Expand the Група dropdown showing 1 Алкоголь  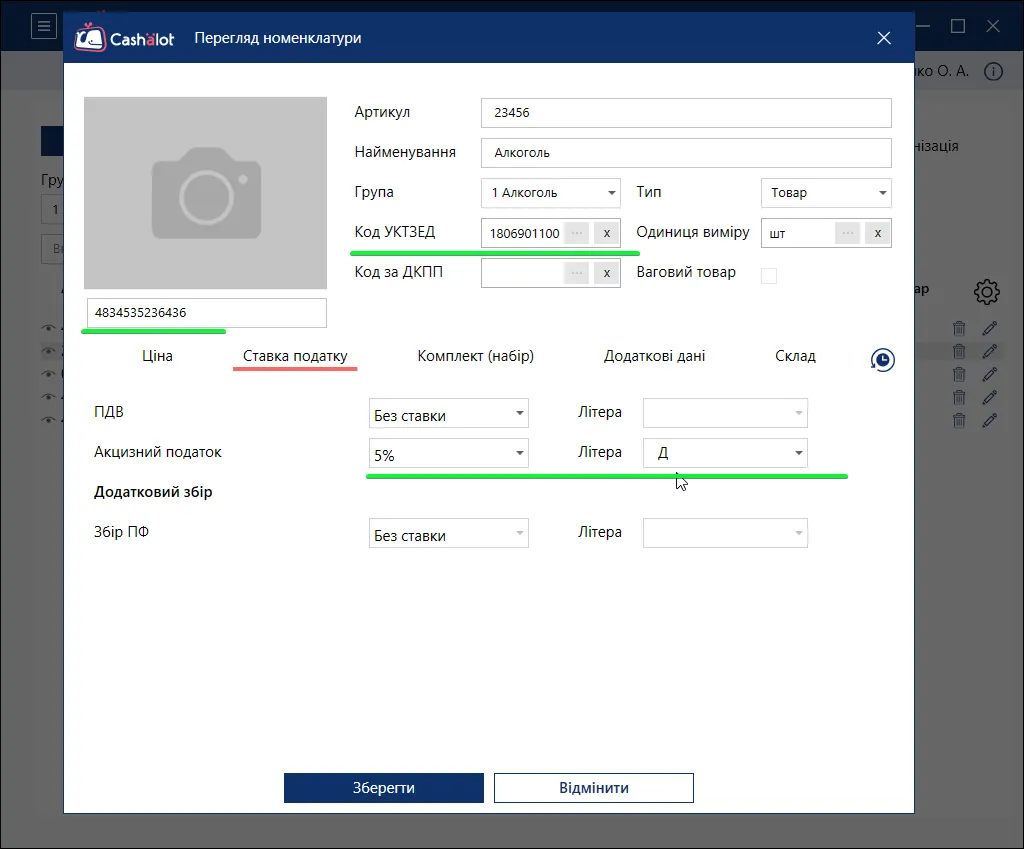551,193
